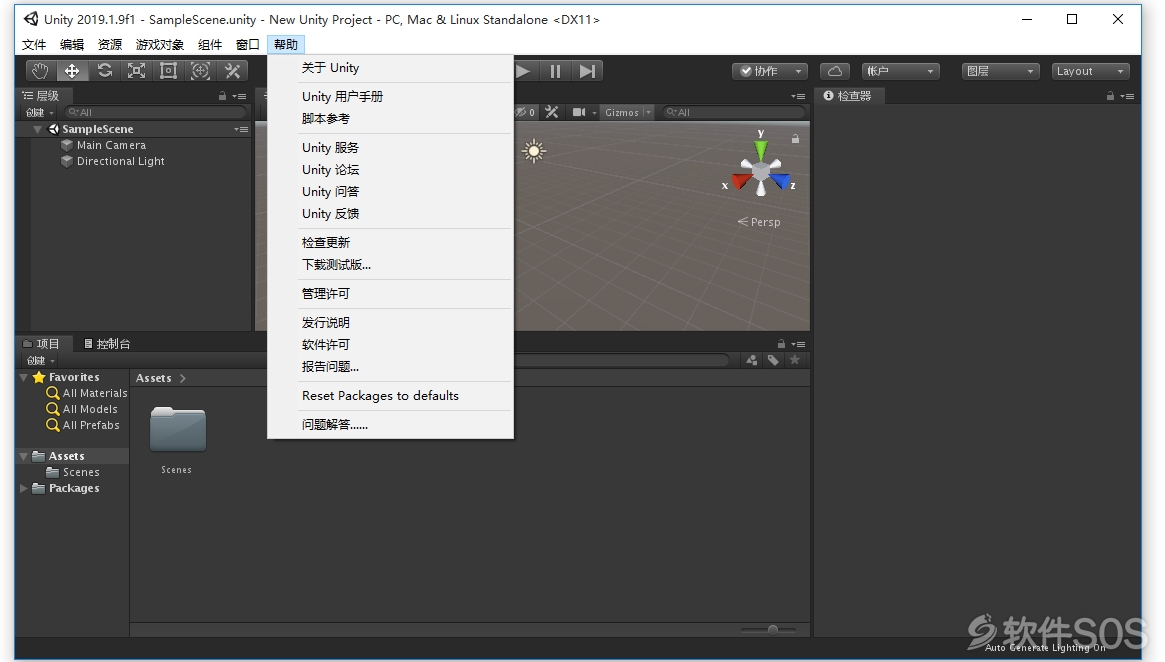Click search by type icon in project
The image size is (1165, 662).
coord(752,360)
